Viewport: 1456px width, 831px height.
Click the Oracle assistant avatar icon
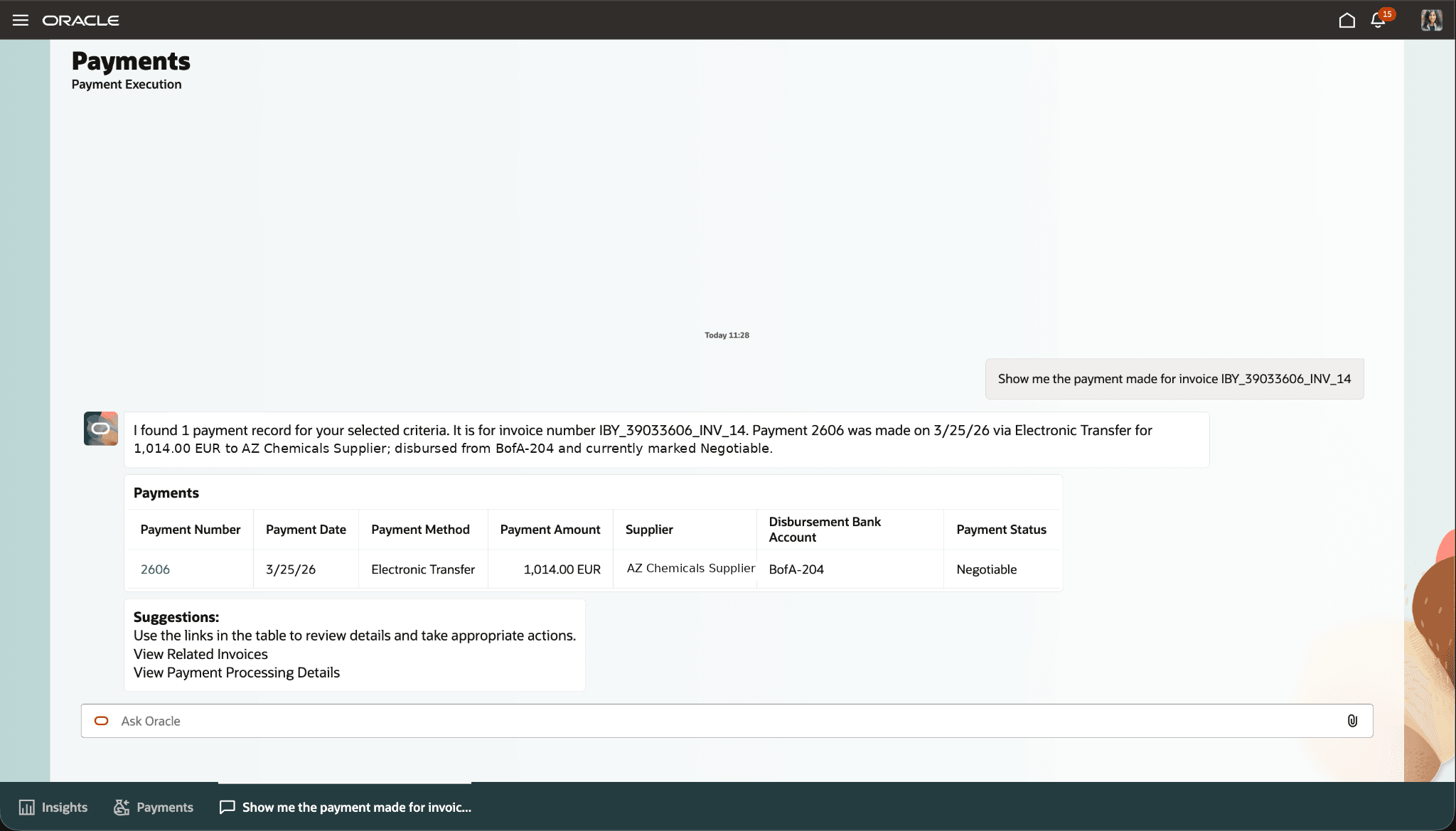pyautogui.click(x=101, y=429)
